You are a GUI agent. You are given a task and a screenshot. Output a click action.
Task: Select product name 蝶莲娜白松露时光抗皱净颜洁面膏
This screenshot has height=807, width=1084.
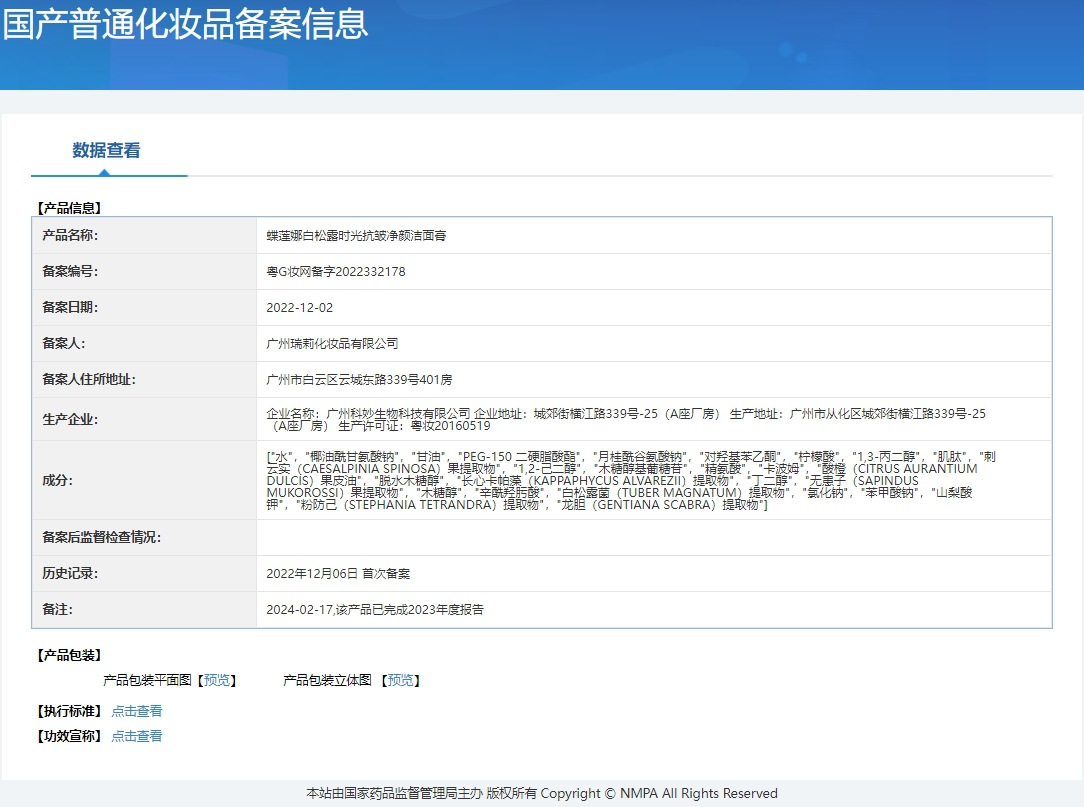point(356,236)
